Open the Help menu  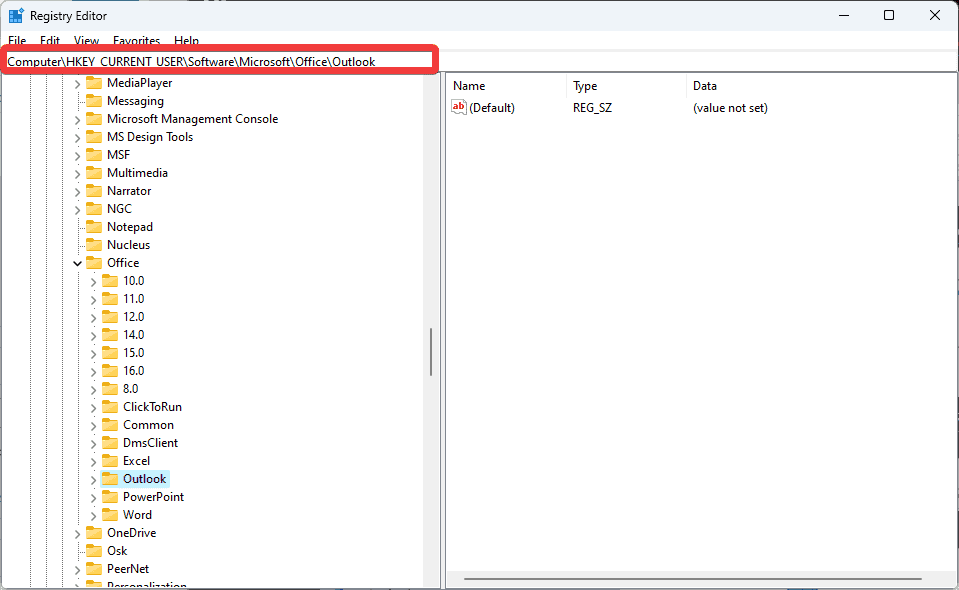[x=187, y=40]
